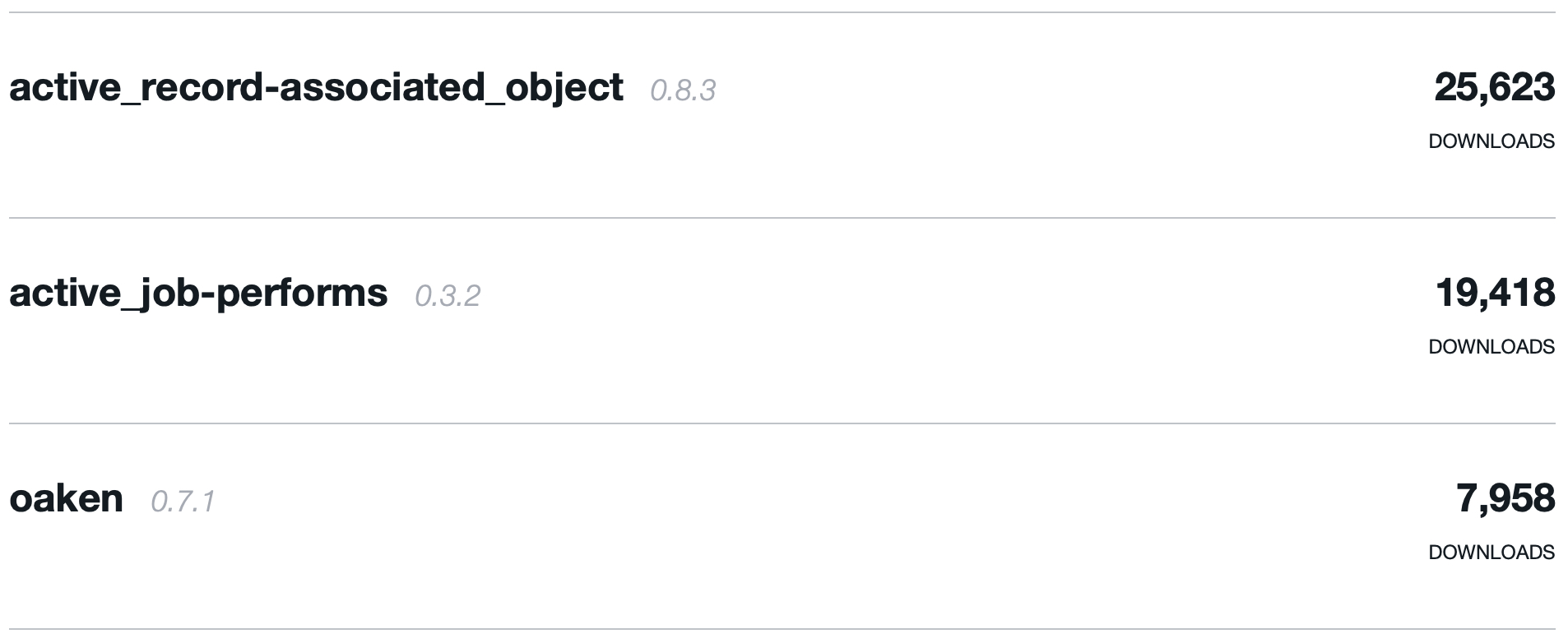
Task: Click the DOWNLOADS label under 19,418
Action: coord(1491,347)
